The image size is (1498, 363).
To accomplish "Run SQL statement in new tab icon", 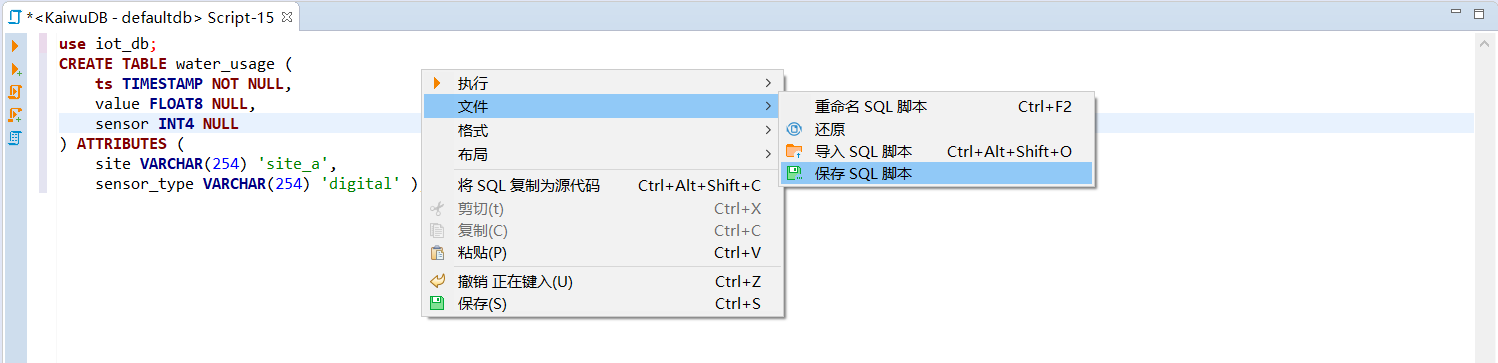I will point(15,69).
